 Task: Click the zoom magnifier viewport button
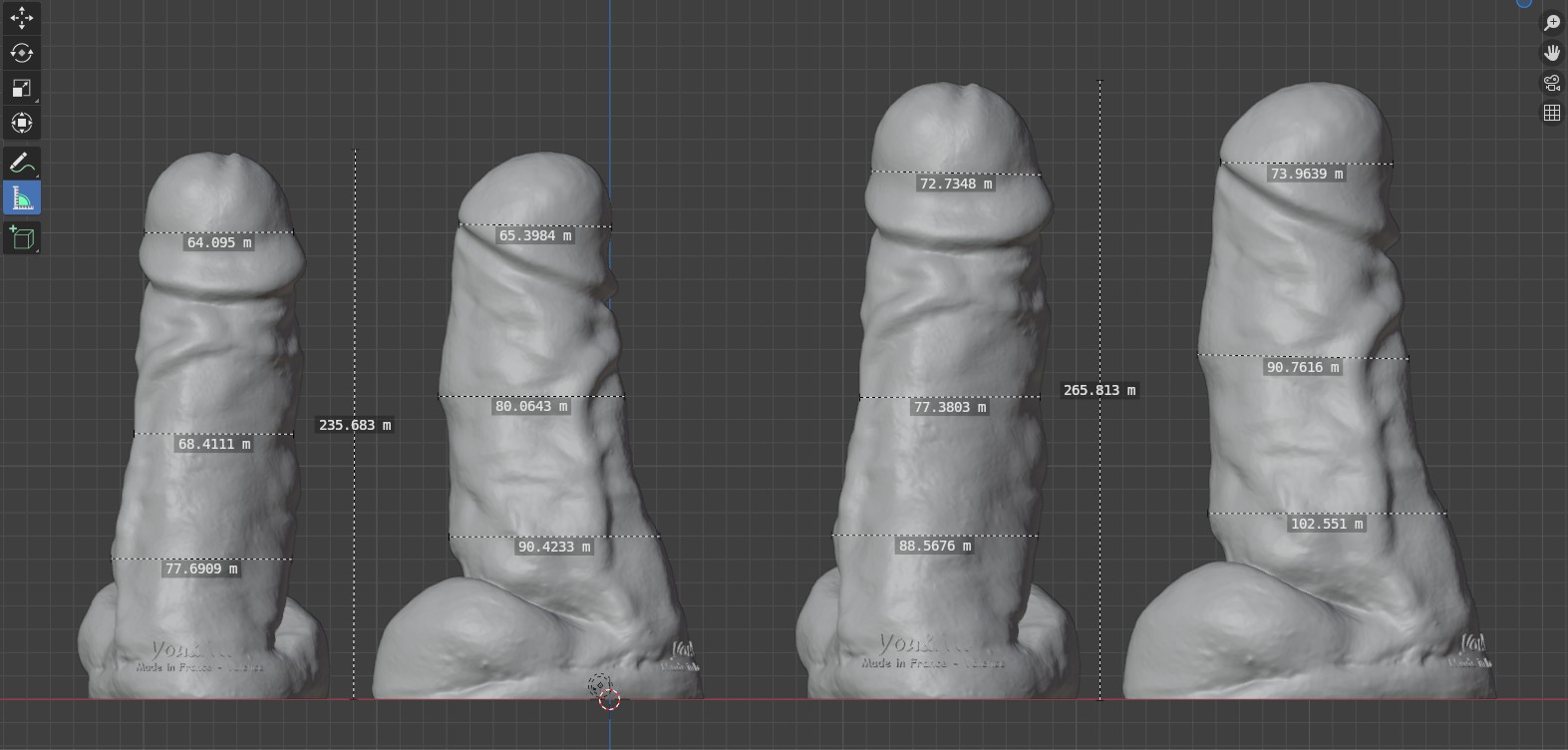(x=1552, y=23)
